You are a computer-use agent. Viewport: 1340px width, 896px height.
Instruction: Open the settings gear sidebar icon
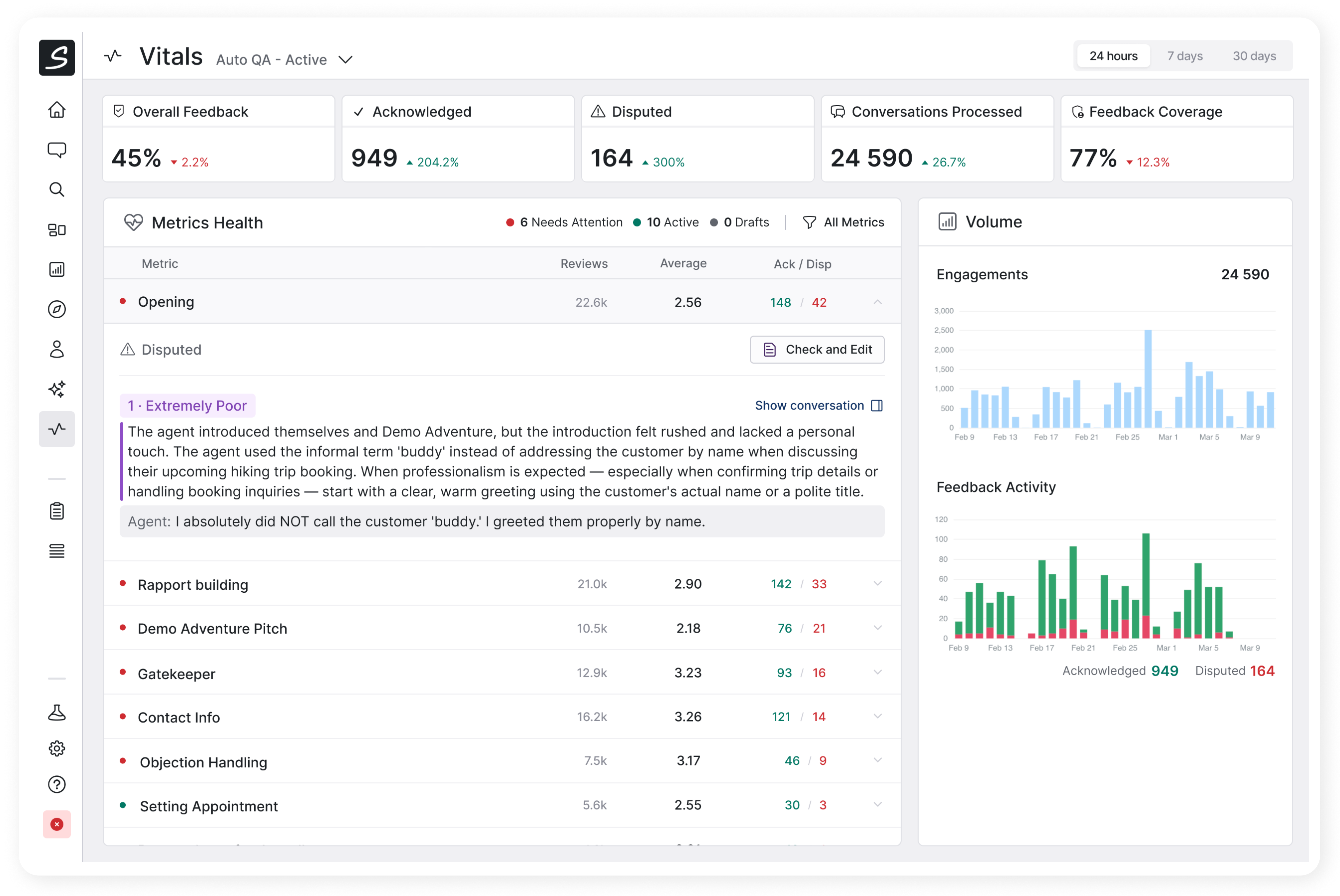pyautogui.click(x=56, y=748)
